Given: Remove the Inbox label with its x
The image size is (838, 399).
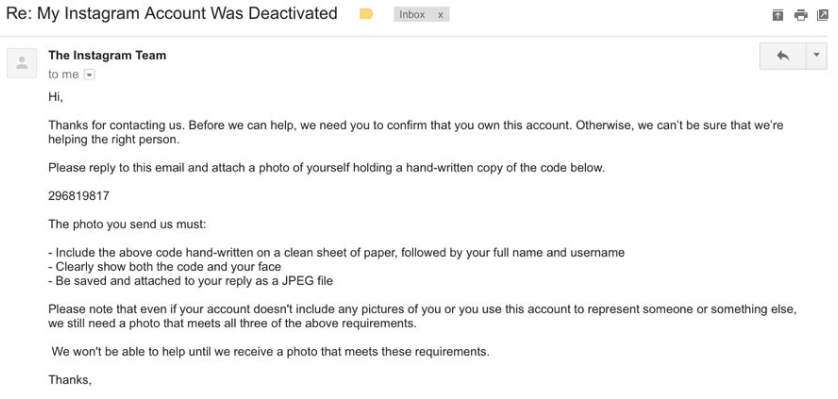Looking at the screenshot, I should tap(440, 15).
